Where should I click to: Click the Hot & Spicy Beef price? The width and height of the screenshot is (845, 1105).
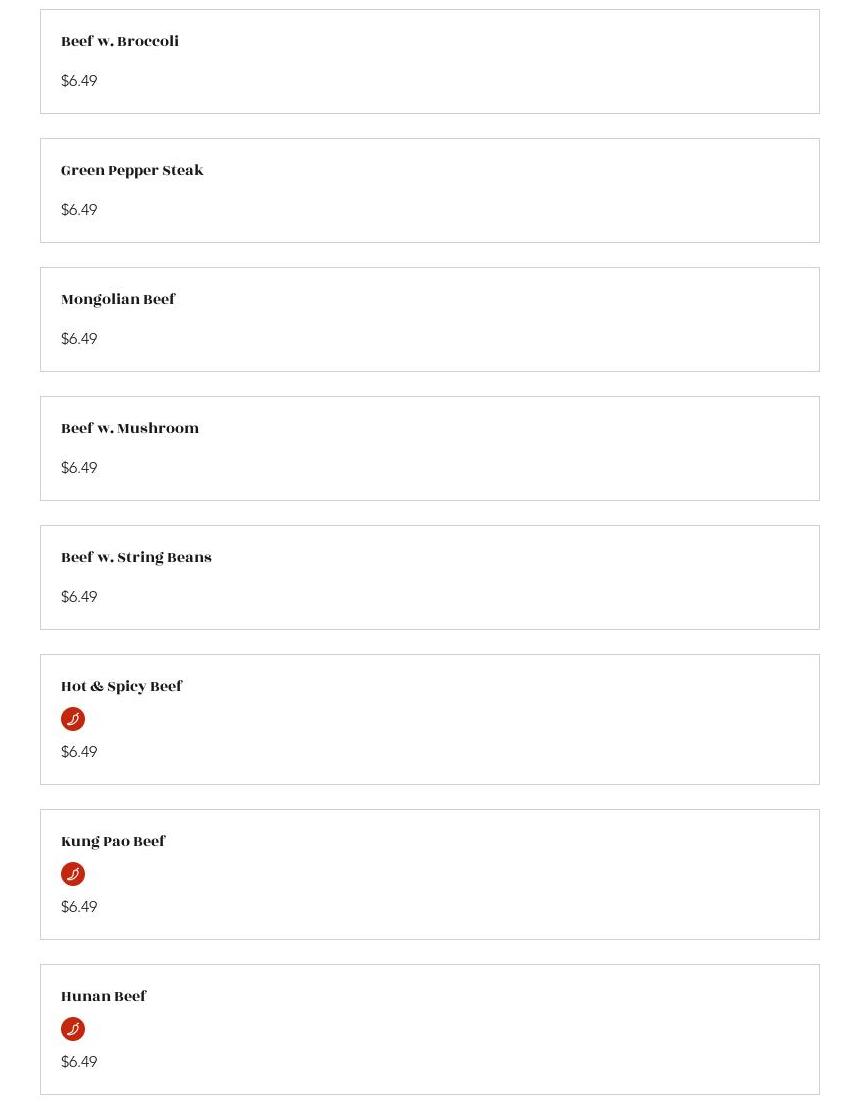click(x=79, y=752)
